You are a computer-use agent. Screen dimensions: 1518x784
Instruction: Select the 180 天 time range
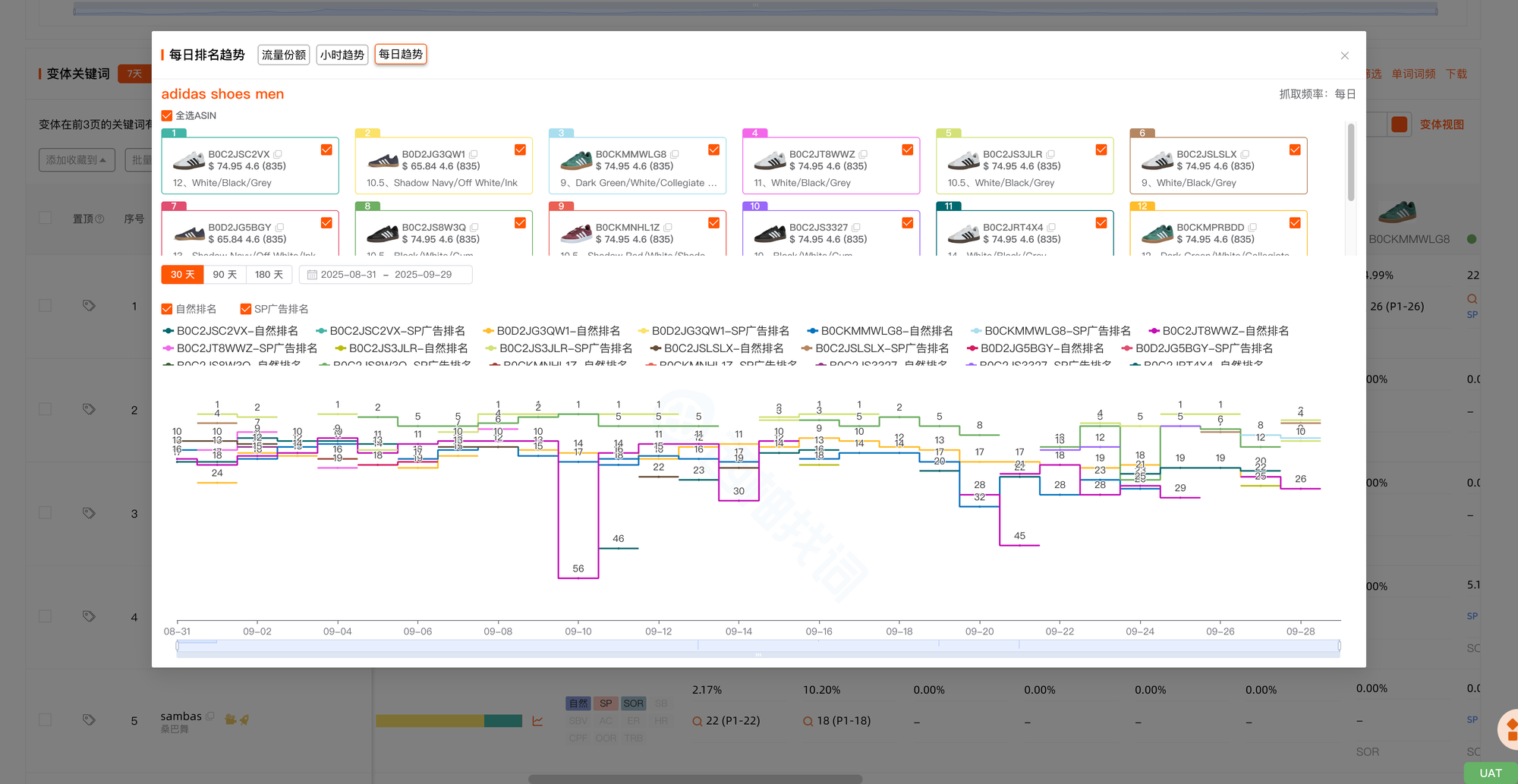269,275
